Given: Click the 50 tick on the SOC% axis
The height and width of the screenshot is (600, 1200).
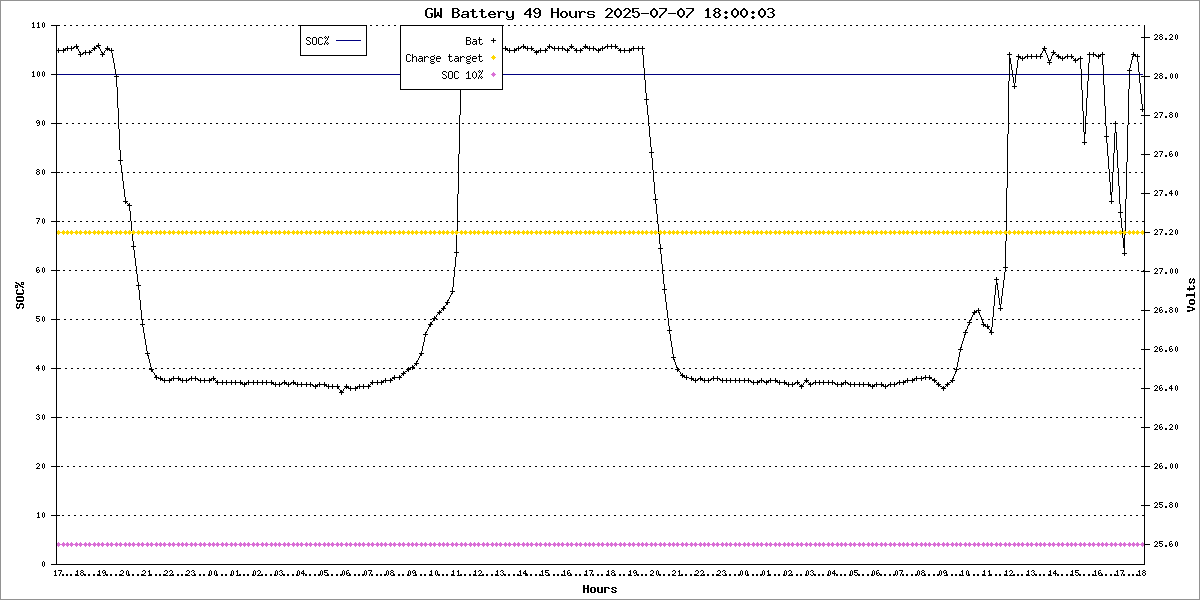Looking at the screenshot, I should pyautogui.click(x=42, y=319).
